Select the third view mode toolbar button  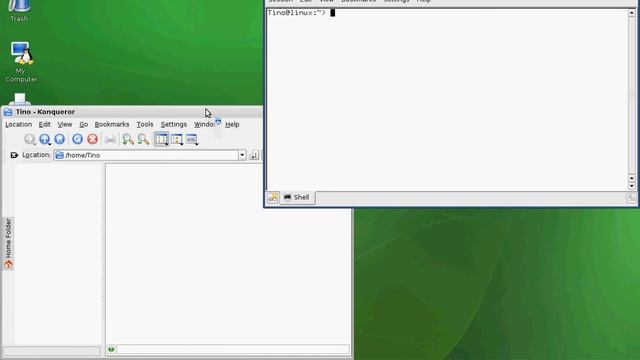[x=191, y=139]
